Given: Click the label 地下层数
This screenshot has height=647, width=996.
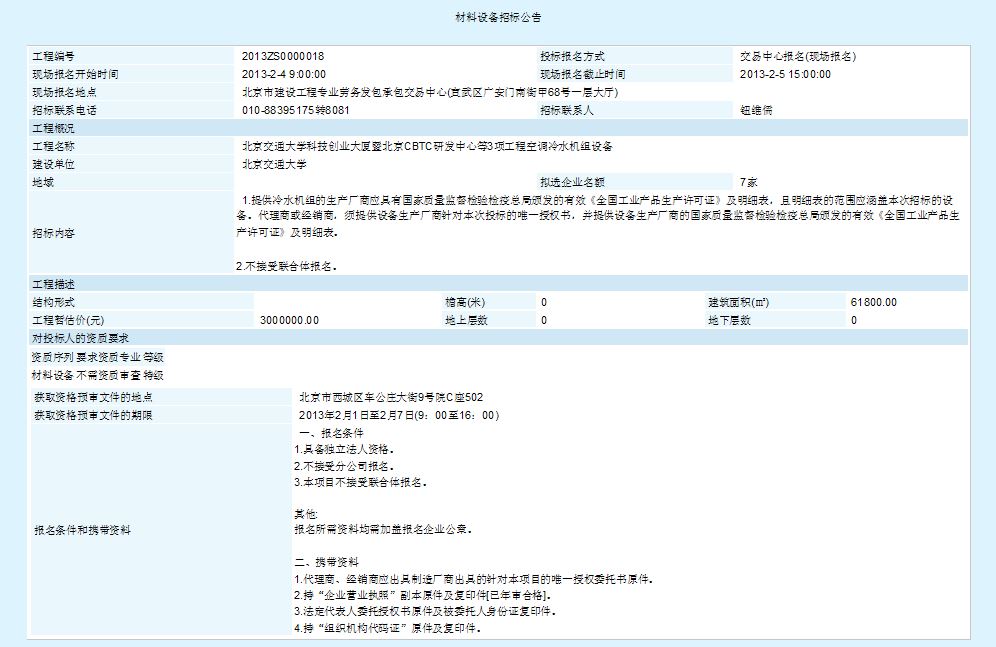Looking at the screenshot, I should click(729, 320).
